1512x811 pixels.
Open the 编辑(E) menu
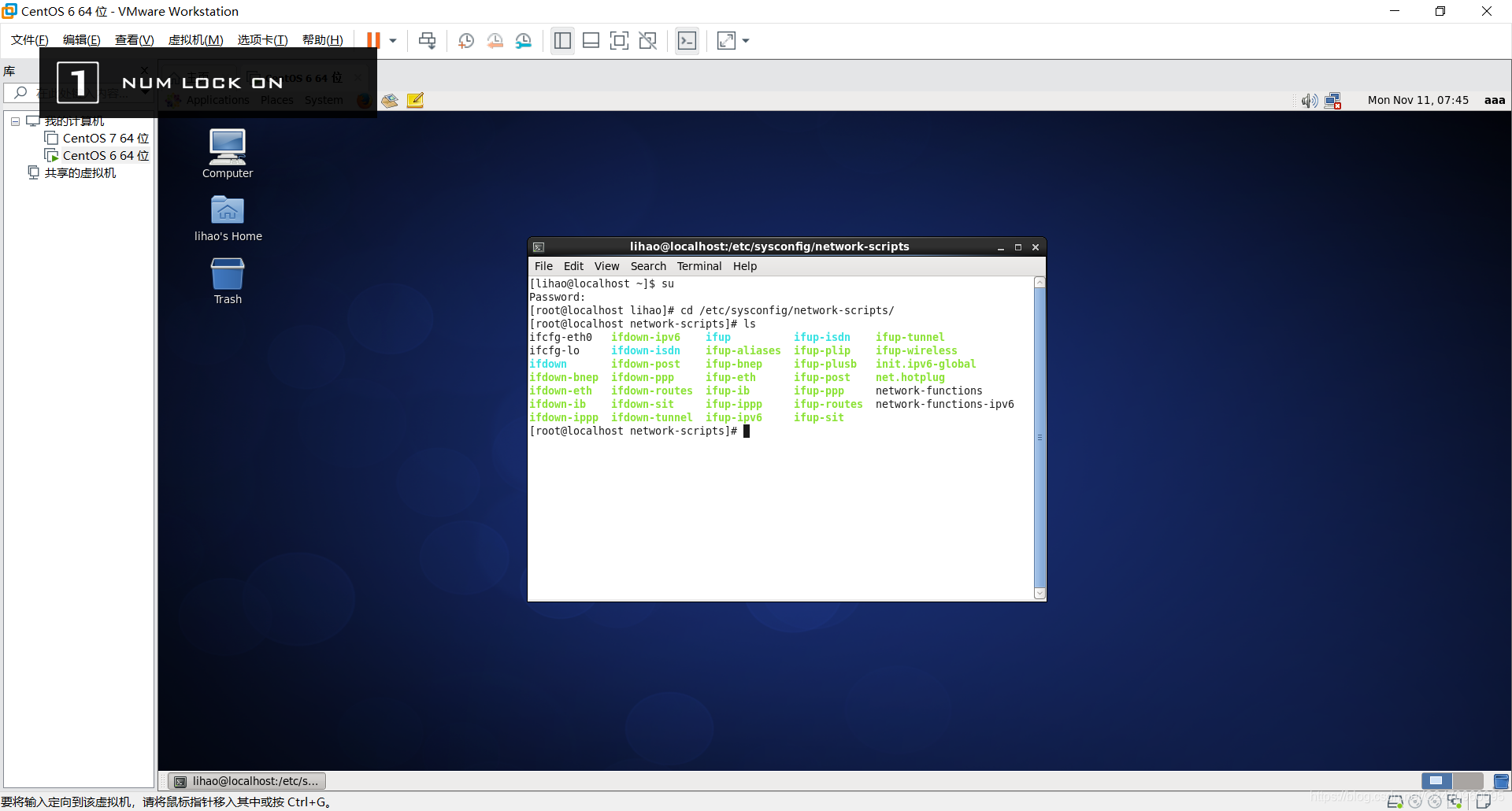pos(81,40)
